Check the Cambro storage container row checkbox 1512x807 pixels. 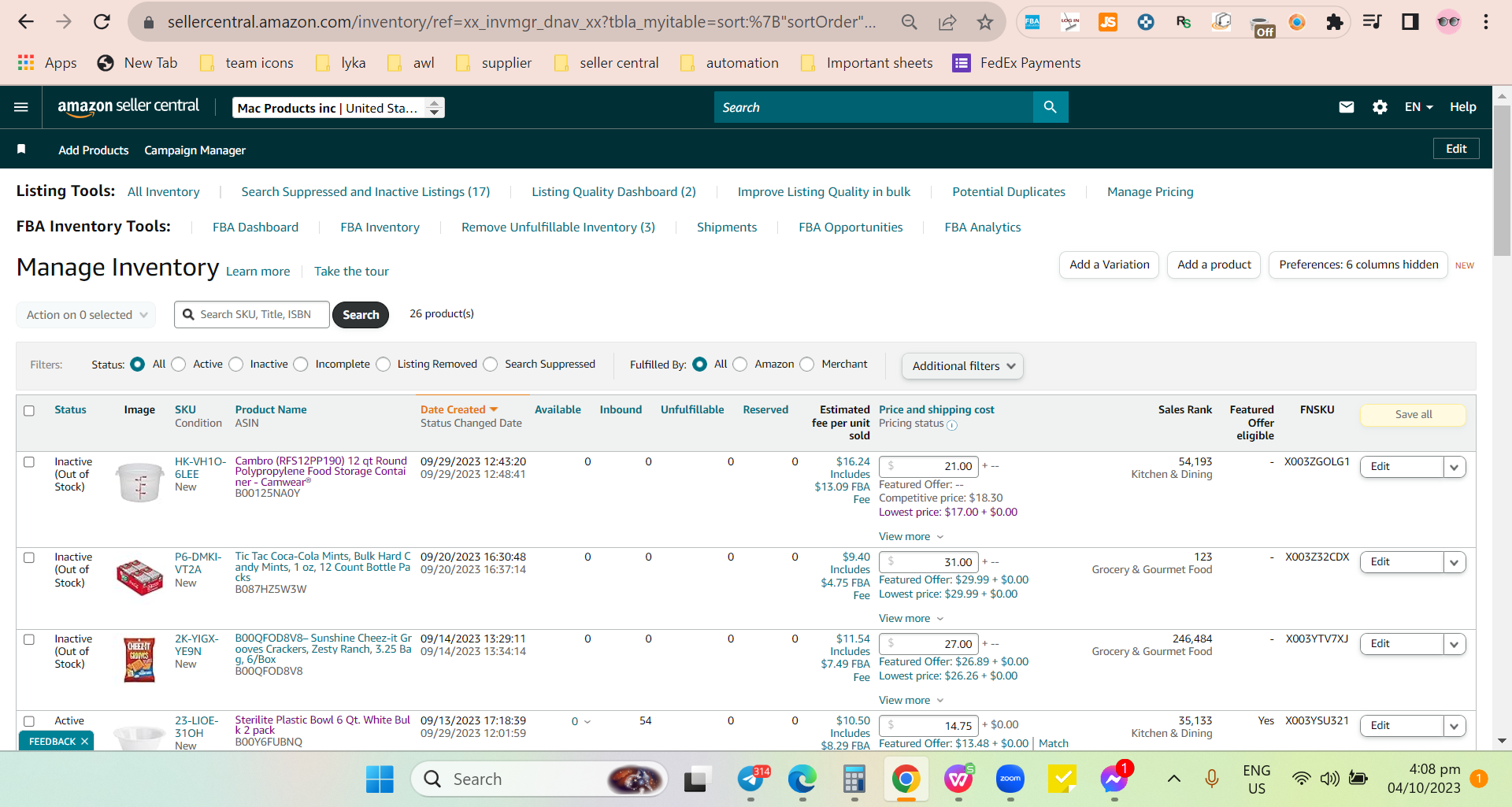pos(29,462)
